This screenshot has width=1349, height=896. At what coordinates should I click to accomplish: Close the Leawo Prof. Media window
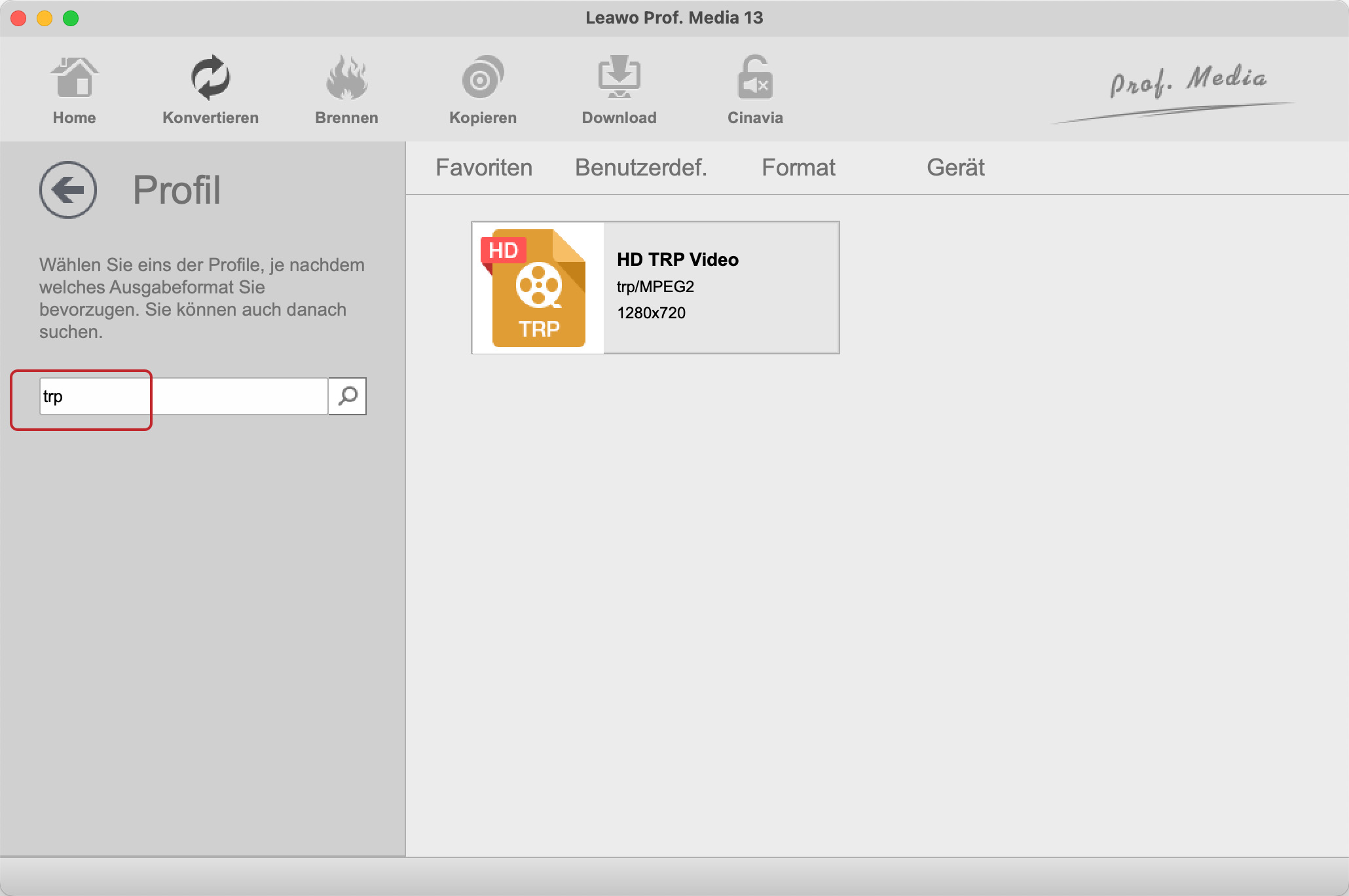tap(18, 18)
